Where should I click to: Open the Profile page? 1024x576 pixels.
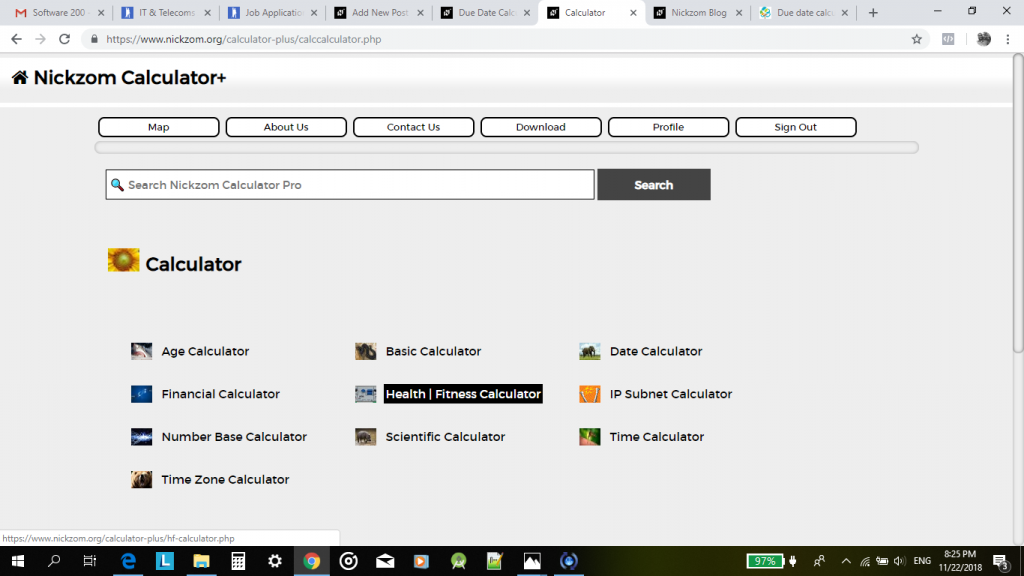pyautogui.click(x=668, y=127)
